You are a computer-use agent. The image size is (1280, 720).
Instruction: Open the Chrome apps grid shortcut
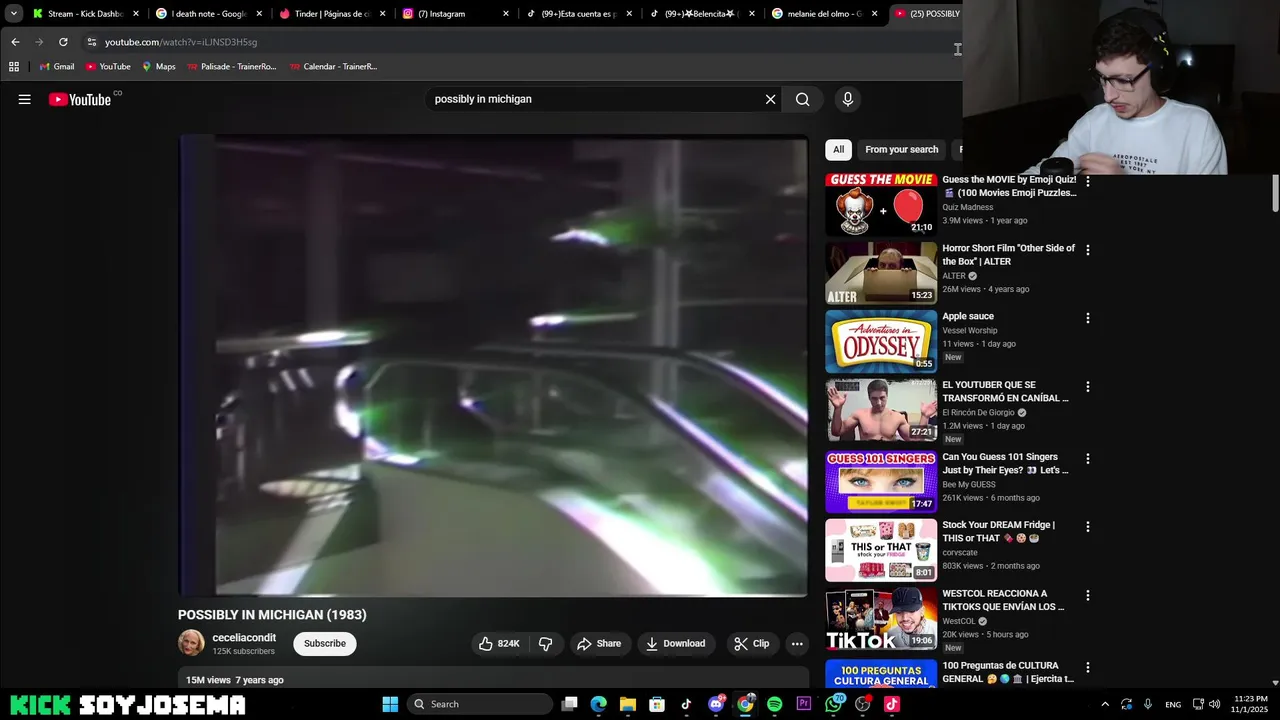(14, 67)
